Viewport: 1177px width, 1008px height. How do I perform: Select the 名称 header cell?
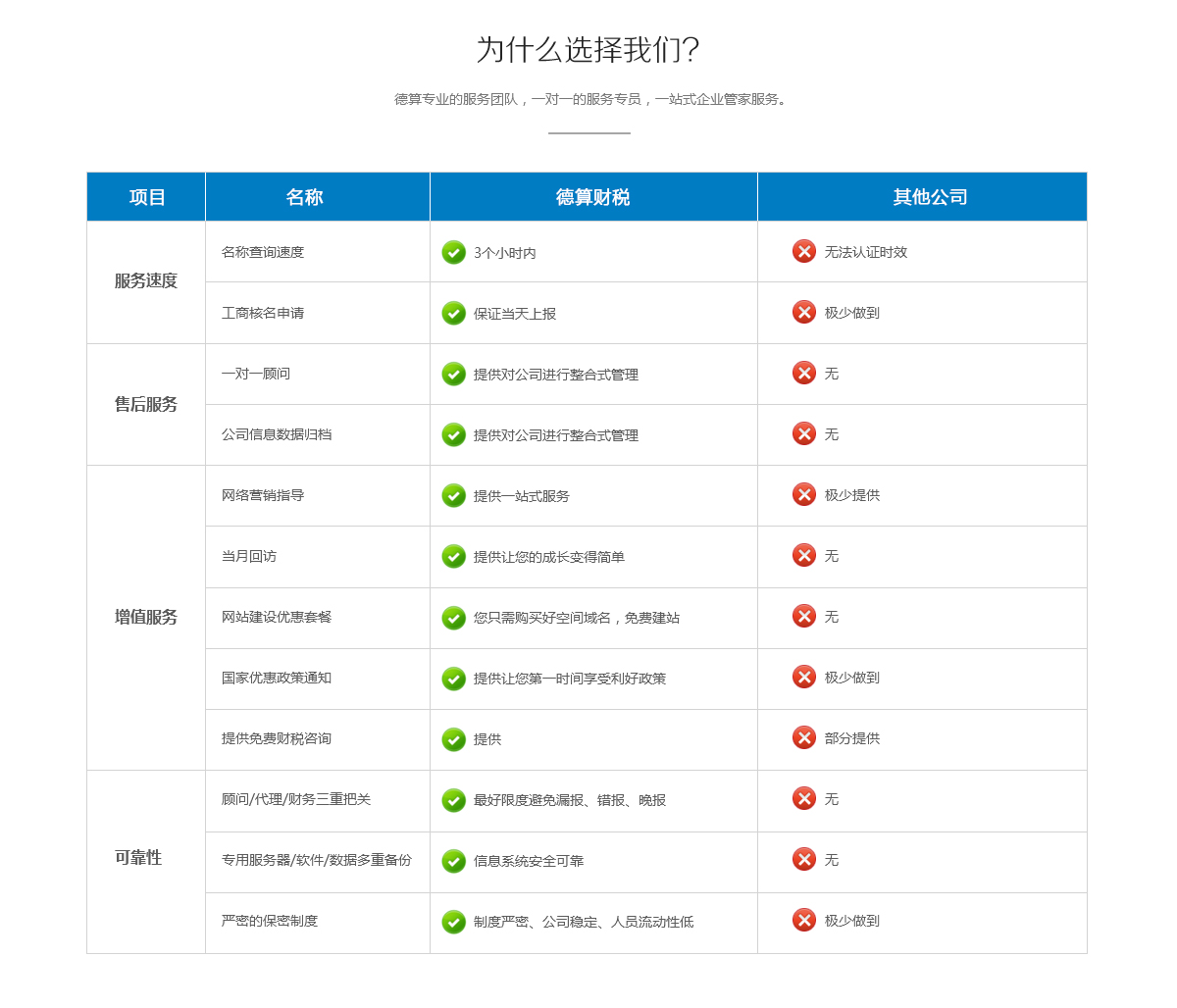tap(304, 197)
